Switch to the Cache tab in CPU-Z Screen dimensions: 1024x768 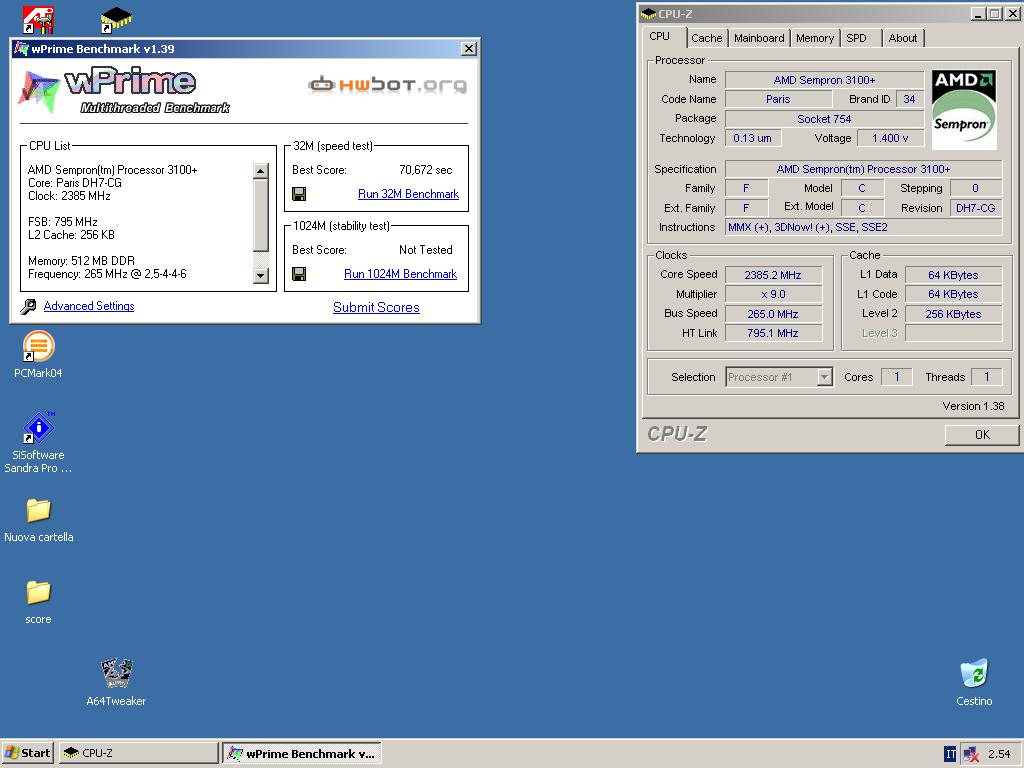(x=707, y=38)
